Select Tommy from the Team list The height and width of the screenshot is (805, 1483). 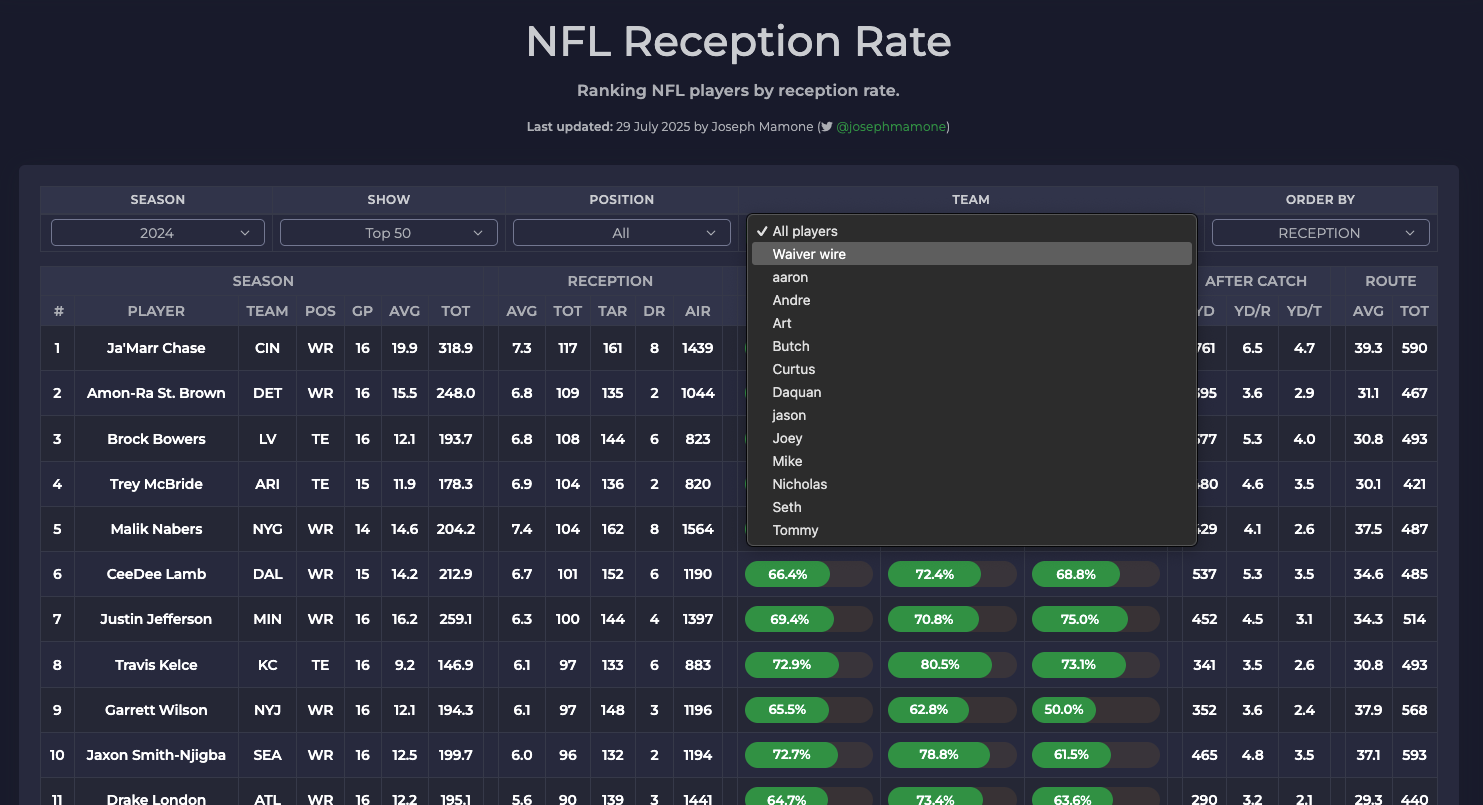[x=971, y=530]
